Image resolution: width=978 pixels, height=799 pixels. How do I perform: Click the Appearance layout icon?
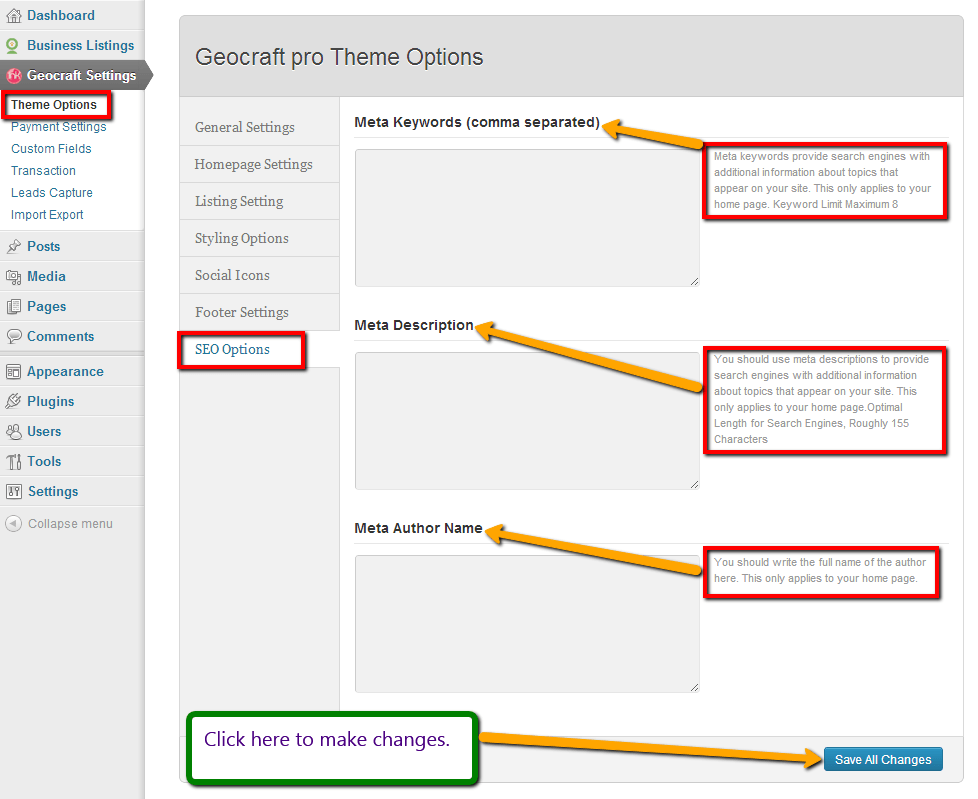pyautogui.click(x=13, y=372)
